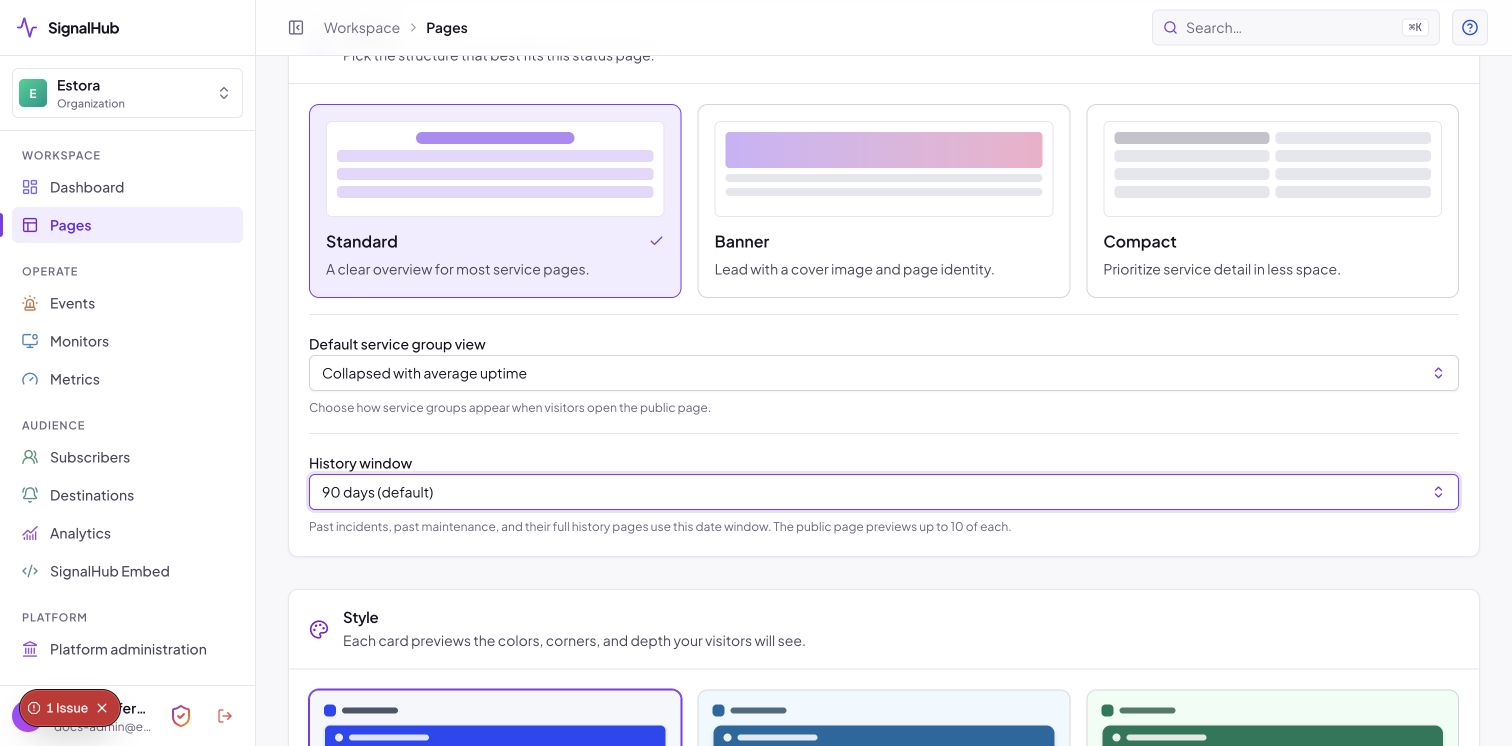Click the "Default service group view" label
This screenshot has width=1512, height=746.
[x=397, y=344]
